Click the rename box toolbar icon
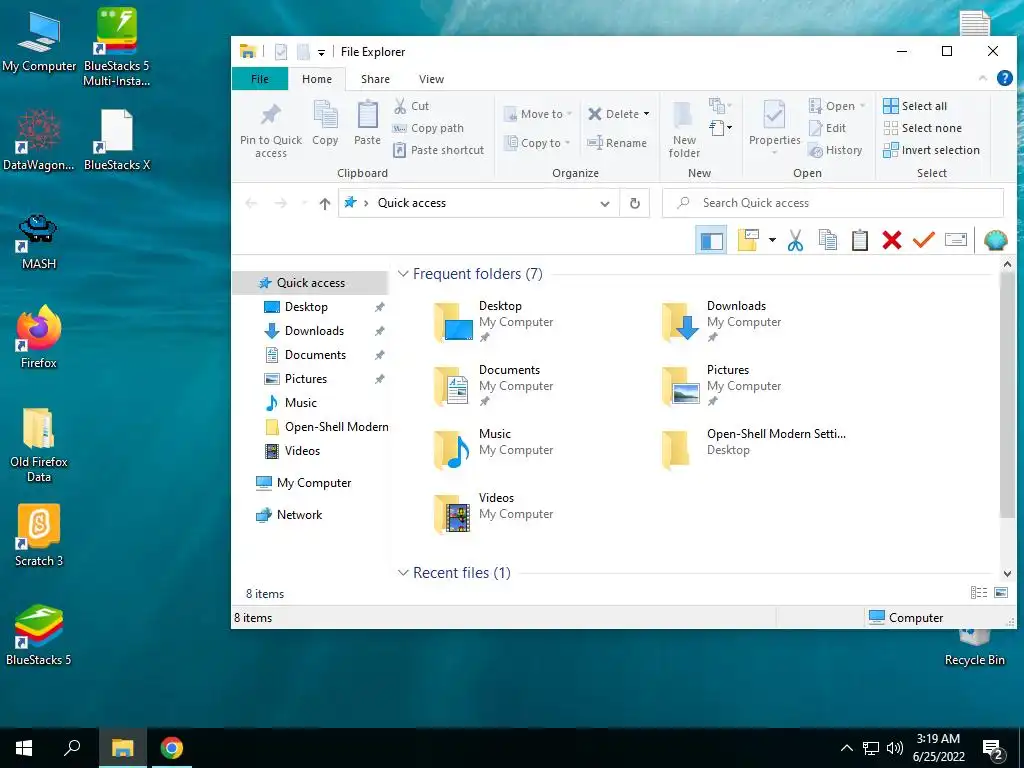Screen dimensions: 1024x768 [955, 240]
